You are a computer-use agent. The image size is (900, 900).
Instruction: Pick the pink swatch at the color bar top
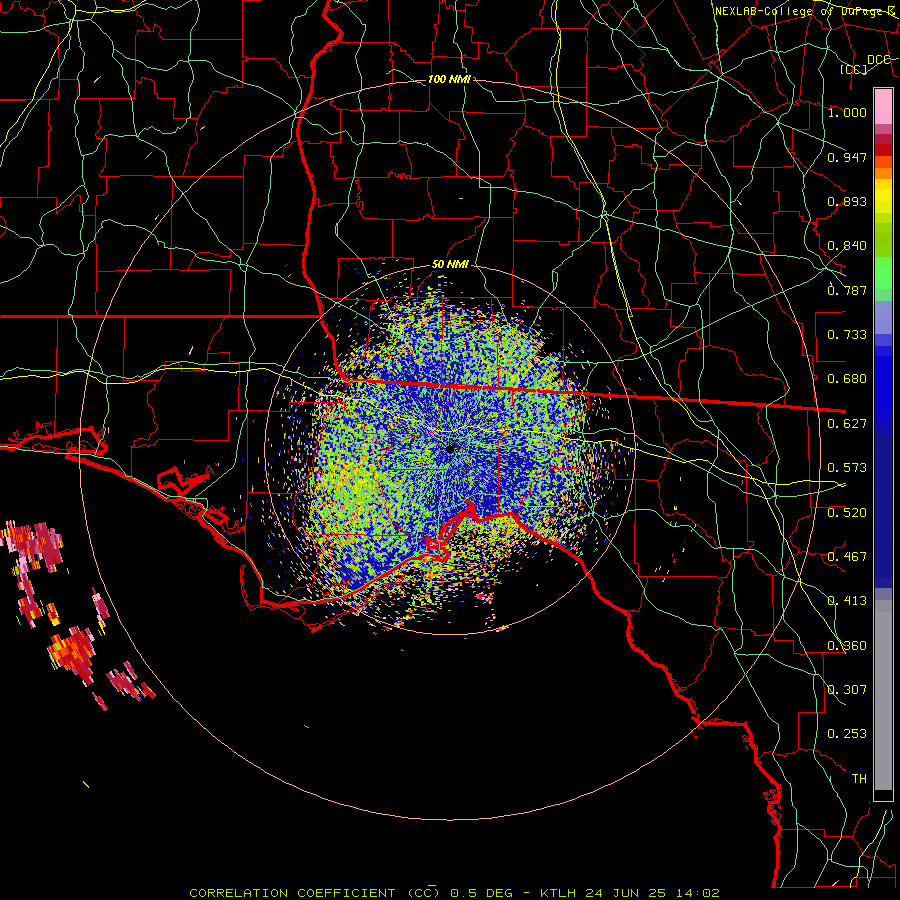pyautogui.click(x=883, y=106)
